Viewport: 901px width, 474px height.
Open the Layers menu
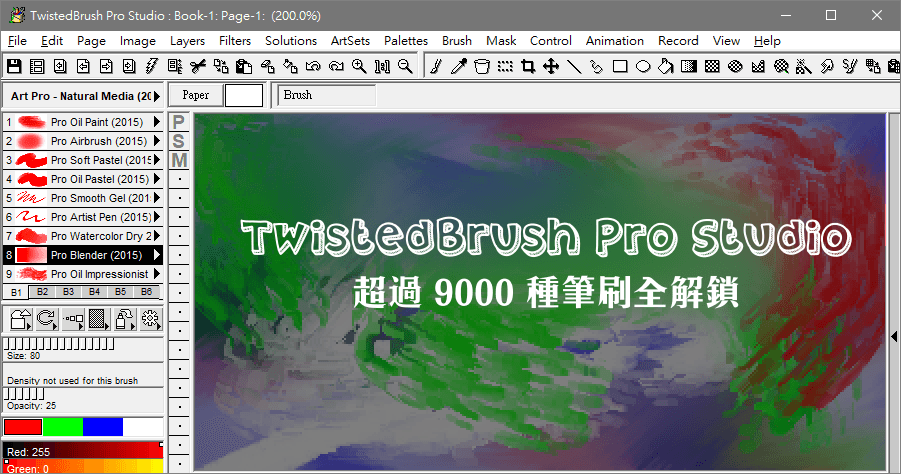pyautogui.click(x=187, y=41)
